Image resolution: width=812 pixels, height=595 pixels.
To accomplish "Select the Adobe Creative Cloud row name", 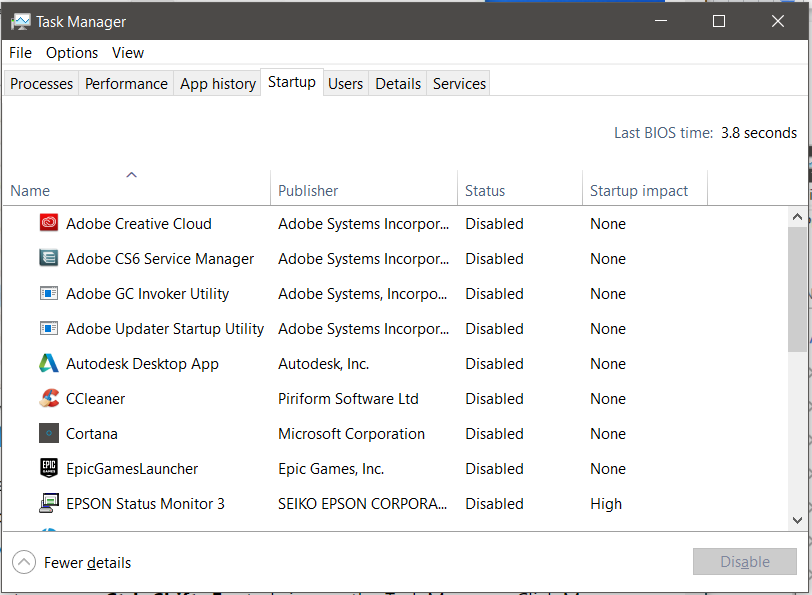I will 139,224.
